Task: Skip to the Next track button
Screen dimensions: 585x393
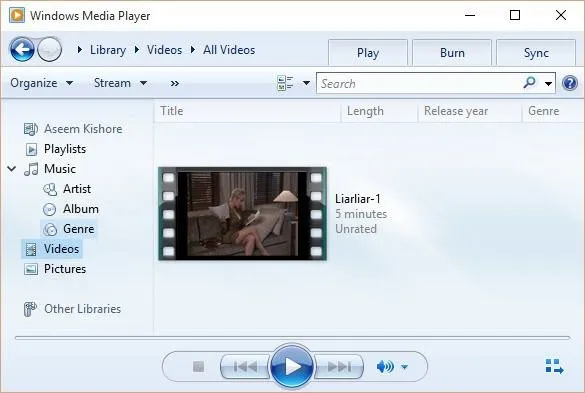Action: [x=339, y=367]
